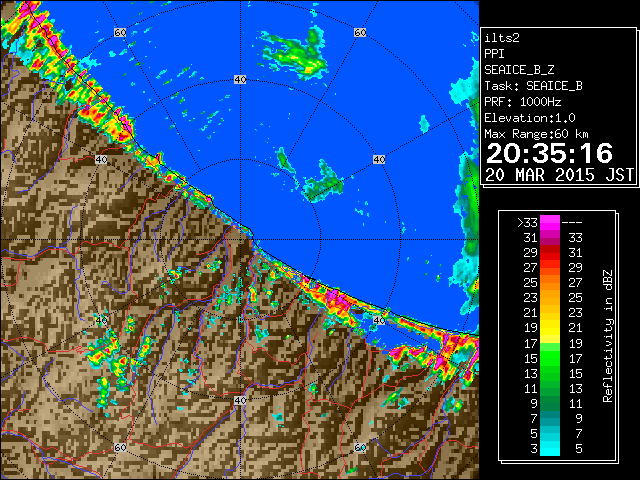Click the "---" legend label

point(572,222)
